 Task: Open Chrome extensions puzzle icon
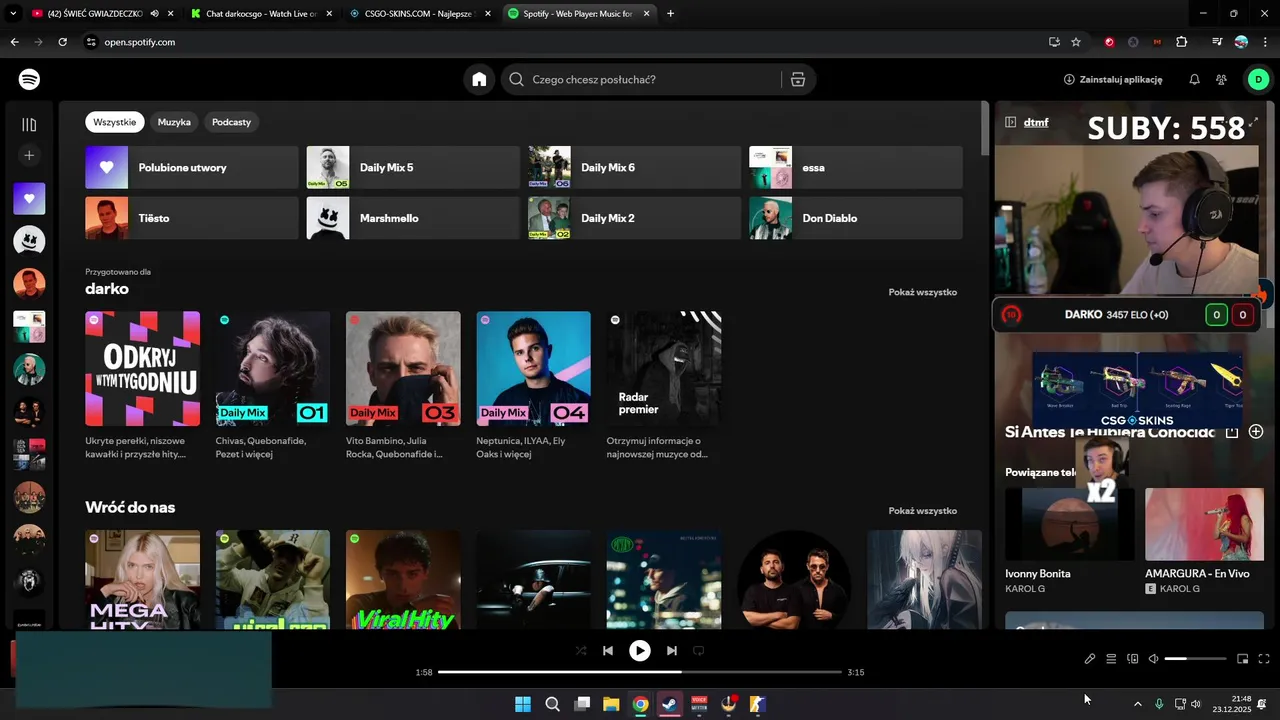[x=1182, y=42]
